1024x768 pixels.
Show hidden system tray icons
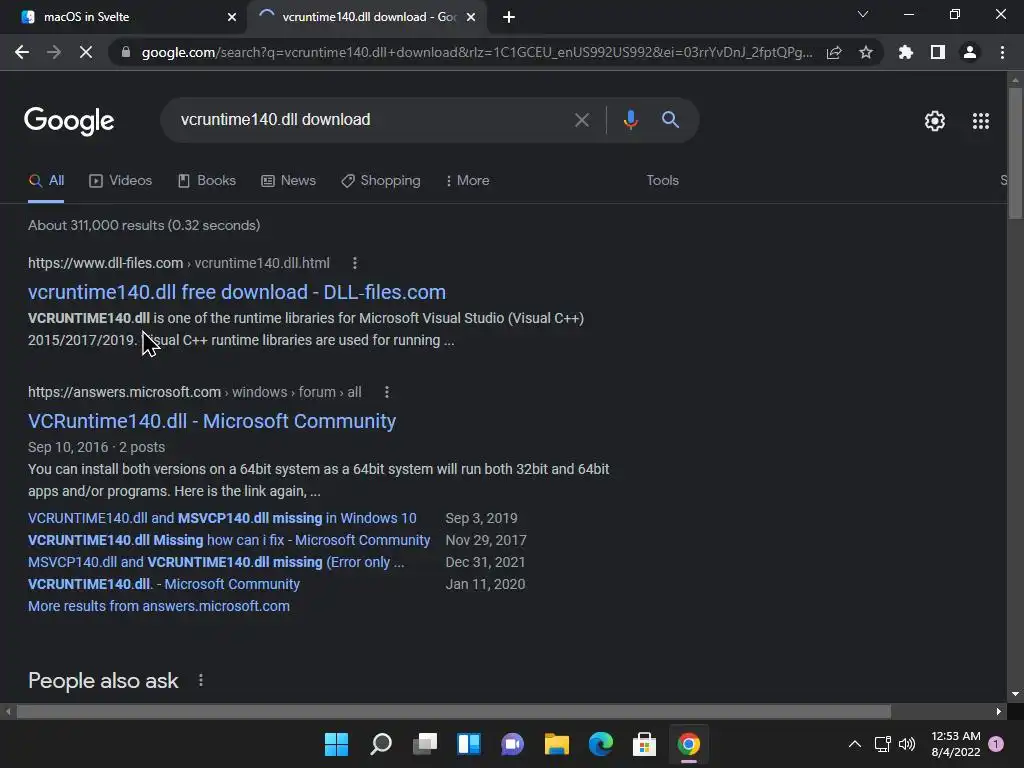click(854, 744)
